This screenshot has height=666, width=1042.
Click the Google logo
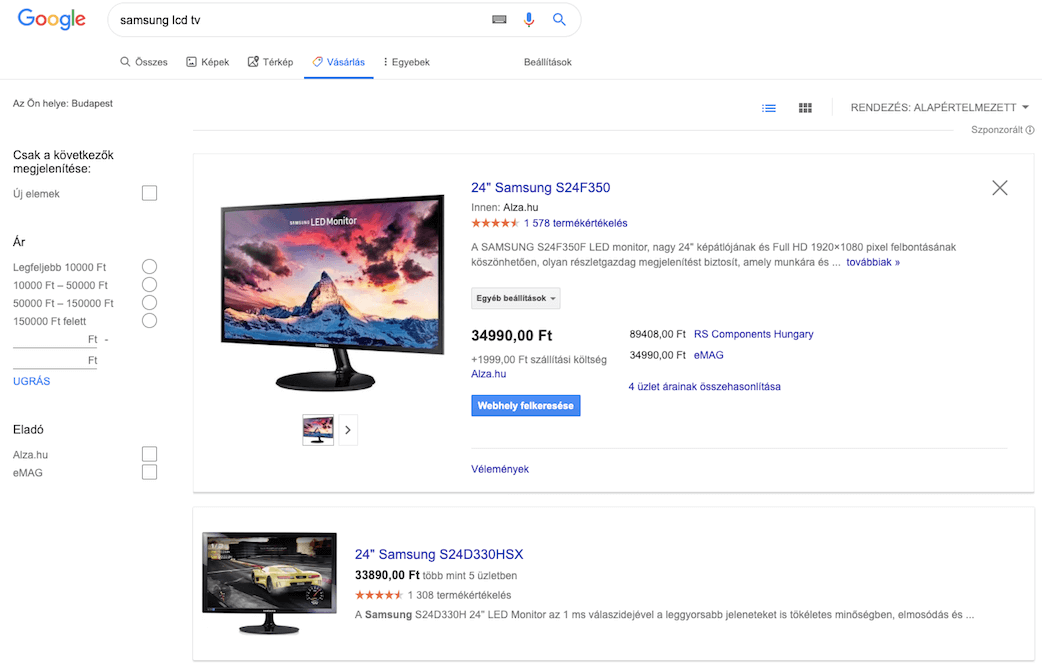click(51, 19)
